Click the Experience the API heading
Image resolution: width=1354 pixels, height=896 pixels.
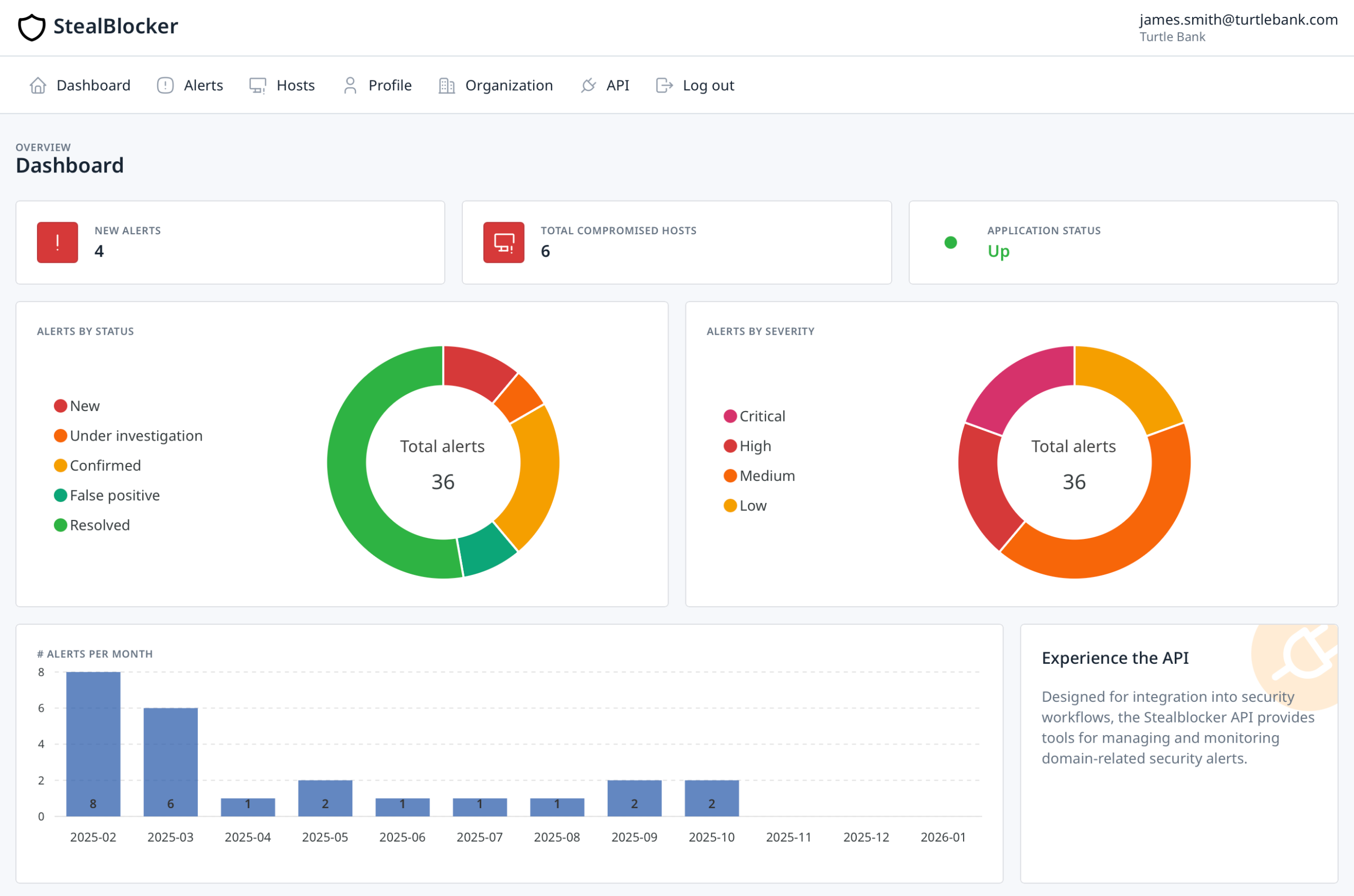point(1114,657)
